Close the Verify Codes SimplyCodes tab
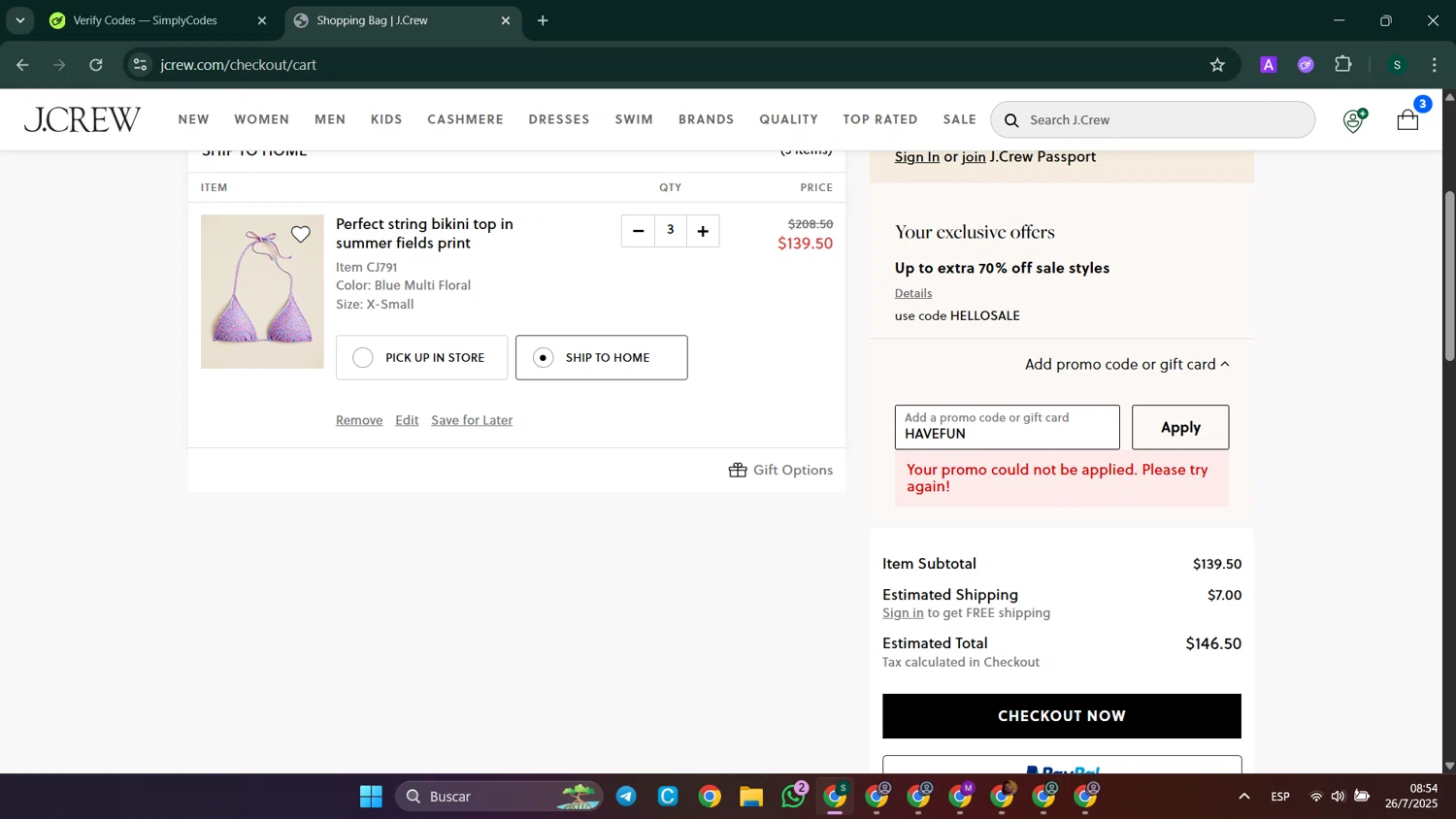 point(261,20)
